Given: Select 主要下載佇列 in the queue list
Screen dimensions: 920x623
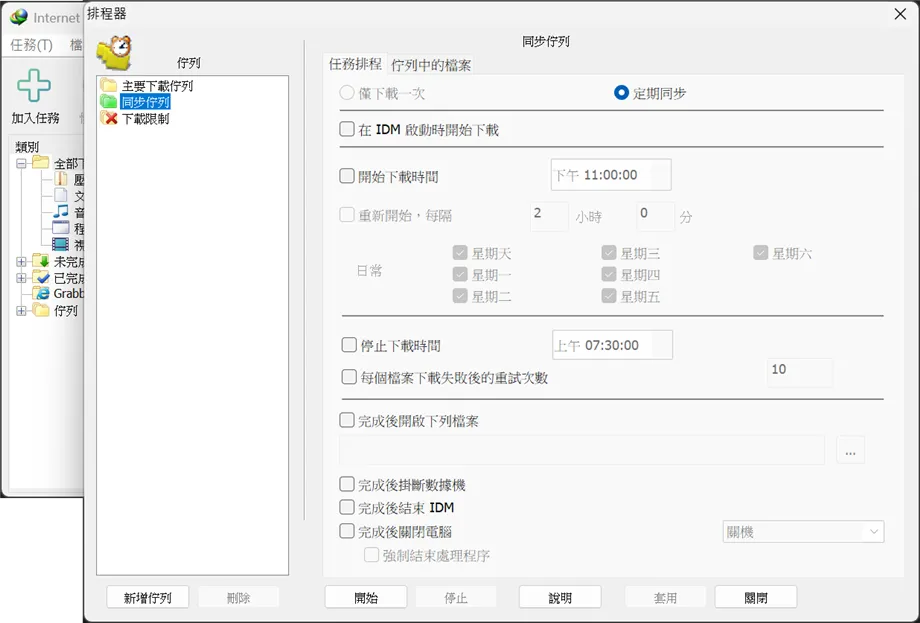Looking at the screenshot, I should (x=157, y=86).
